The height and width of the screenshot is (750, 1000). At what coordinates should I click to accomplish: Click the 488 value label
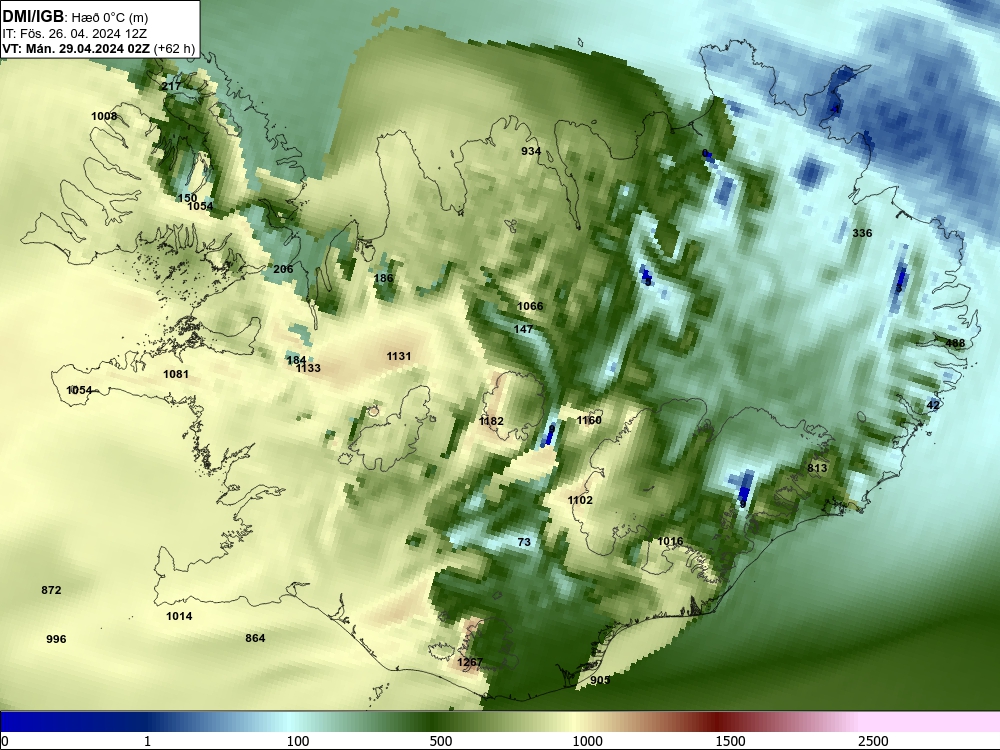955,343
